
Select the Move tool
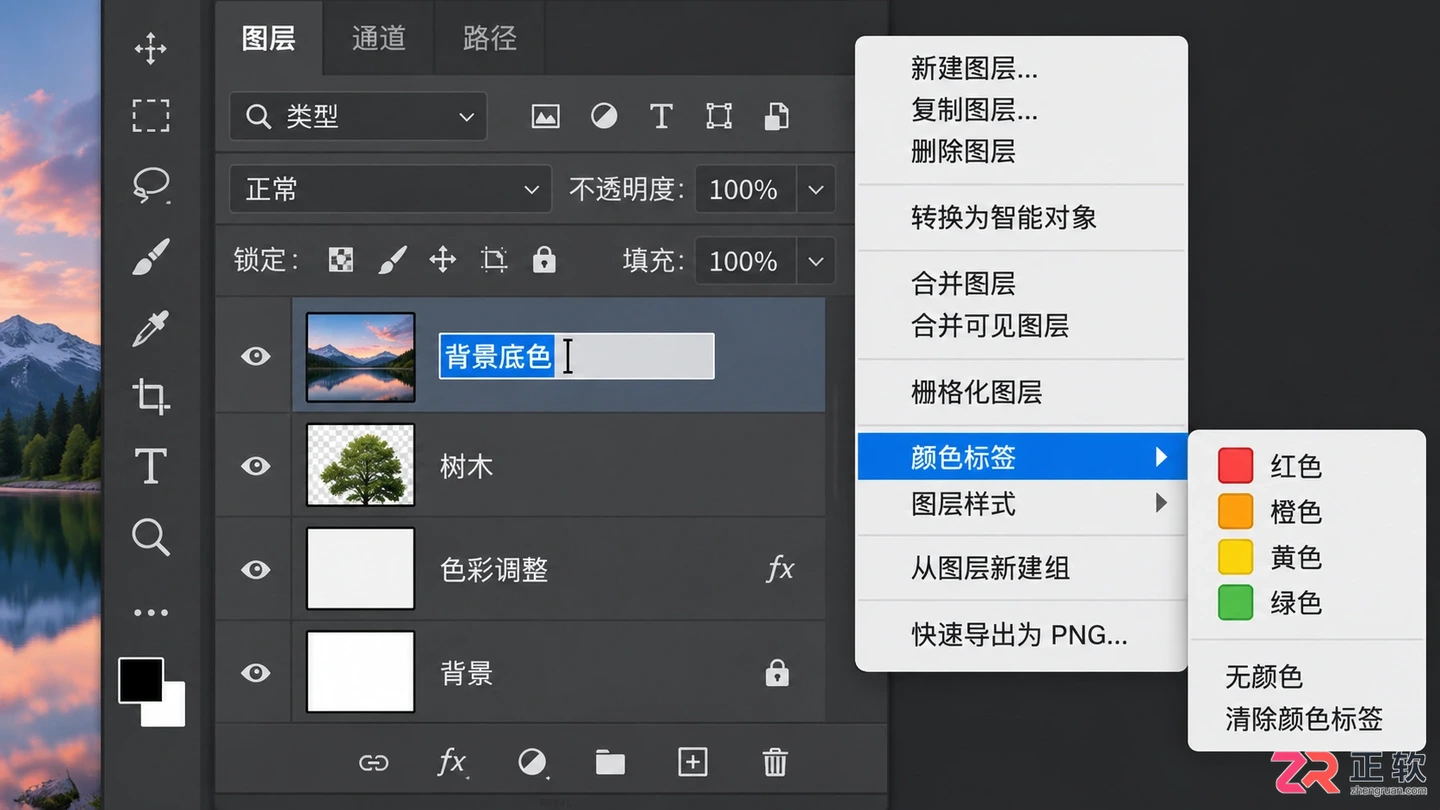[x=151, y=48]
